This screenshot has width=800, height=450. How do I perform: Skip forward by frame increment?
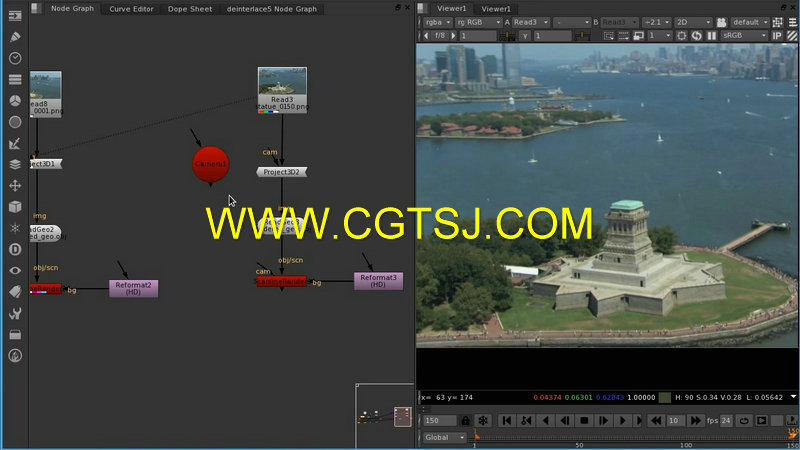pyautogui.click(x=695, y=421)
